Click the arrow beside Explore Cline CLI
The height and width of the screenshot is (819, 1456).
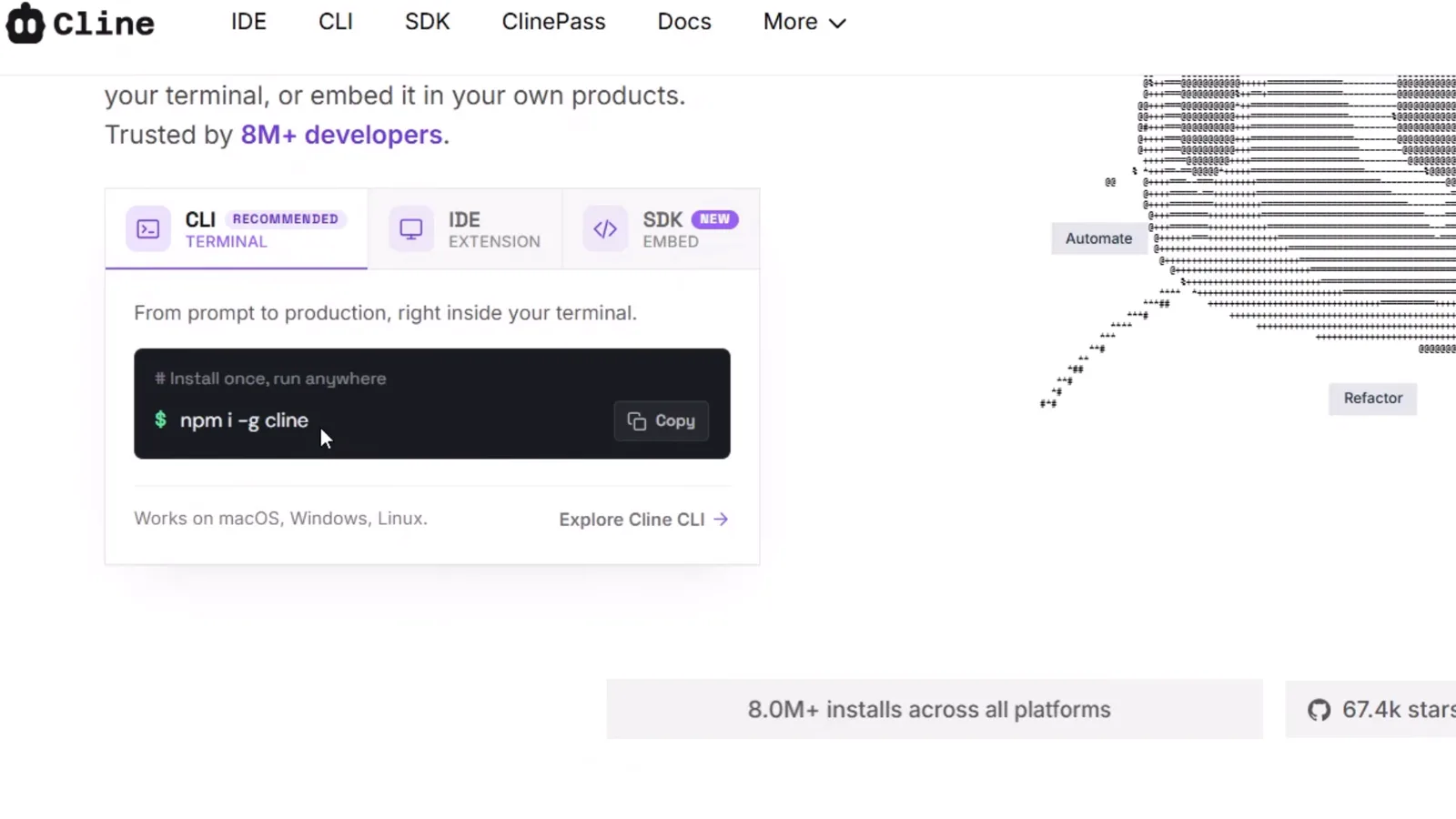721,520
